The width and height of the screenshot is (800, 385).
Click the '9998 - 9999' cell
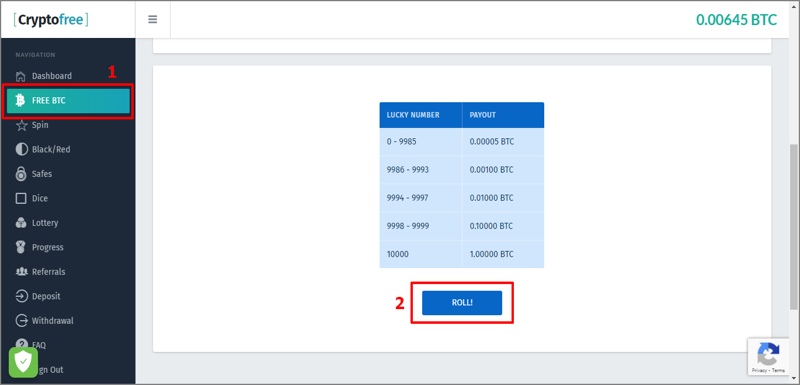coord(420,226)
